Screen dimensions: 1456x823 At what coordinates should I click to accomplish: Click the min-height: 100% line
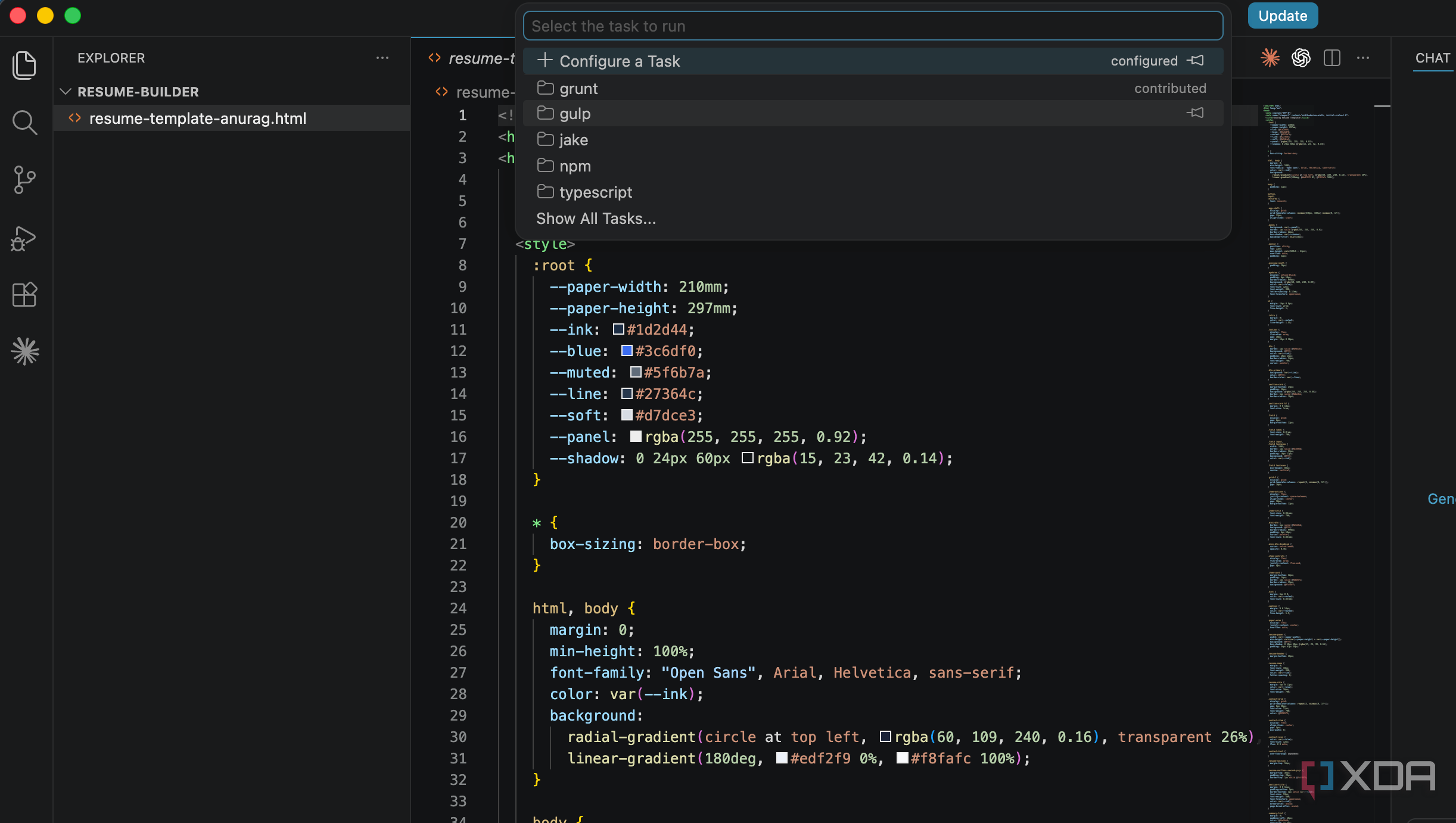click(x=622, y=651)
